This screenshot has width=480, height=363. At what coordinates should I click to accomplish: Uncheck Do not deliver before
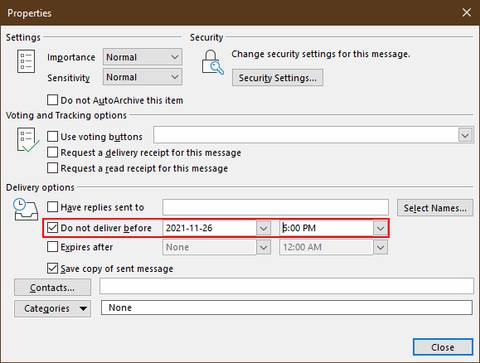click(x=52, y=228)
